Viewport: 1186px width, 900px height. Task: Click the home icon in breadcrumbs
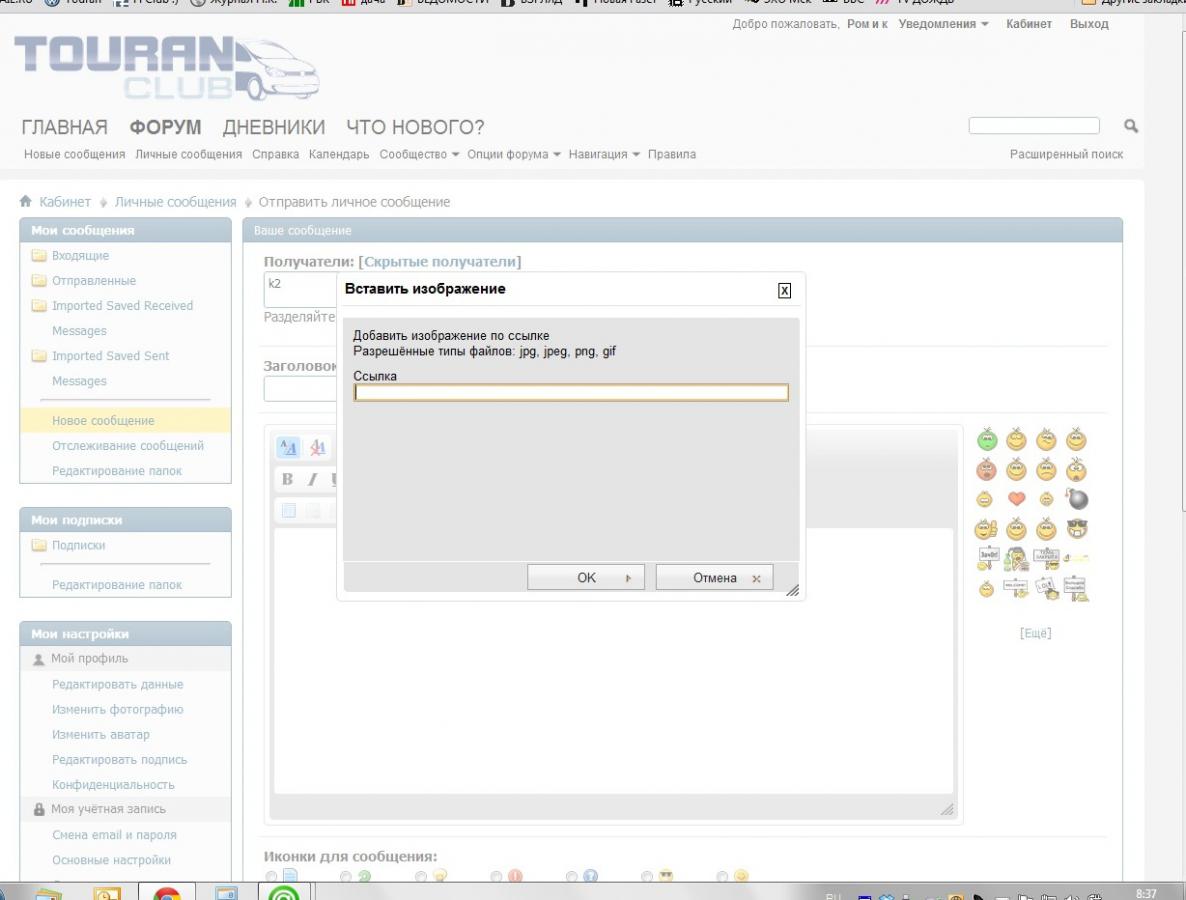click(26, 201)
